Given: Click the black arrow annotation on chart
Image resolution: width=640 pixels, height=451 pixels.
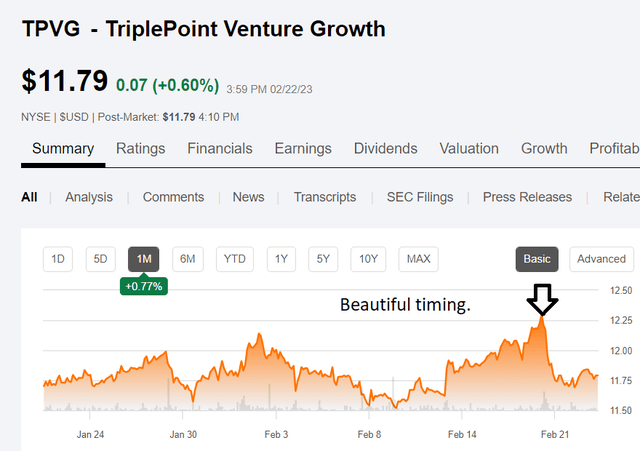Looking at the screenshot, I should (x=544, y=298).
